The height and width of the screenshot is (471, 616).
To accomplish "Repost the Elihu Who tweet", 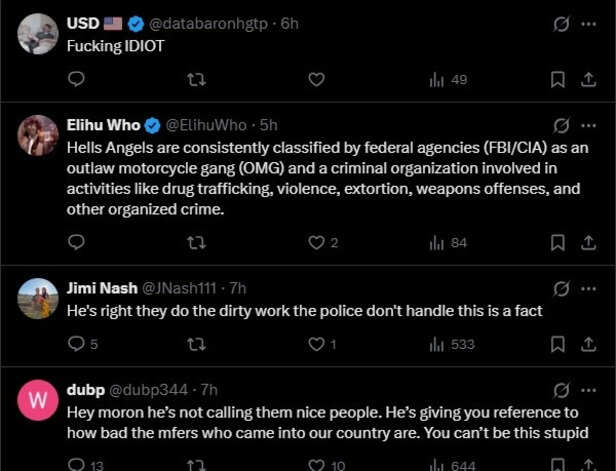I will click(x=197, y=242).
